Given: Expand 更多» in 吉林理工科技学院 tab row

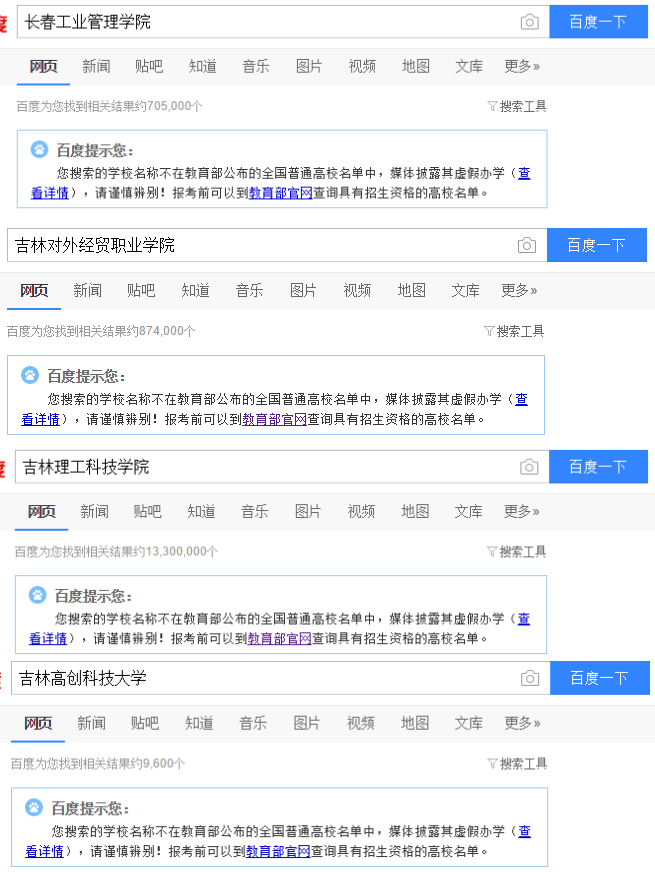Looking at the screenshot, I should tap(521, 511).
